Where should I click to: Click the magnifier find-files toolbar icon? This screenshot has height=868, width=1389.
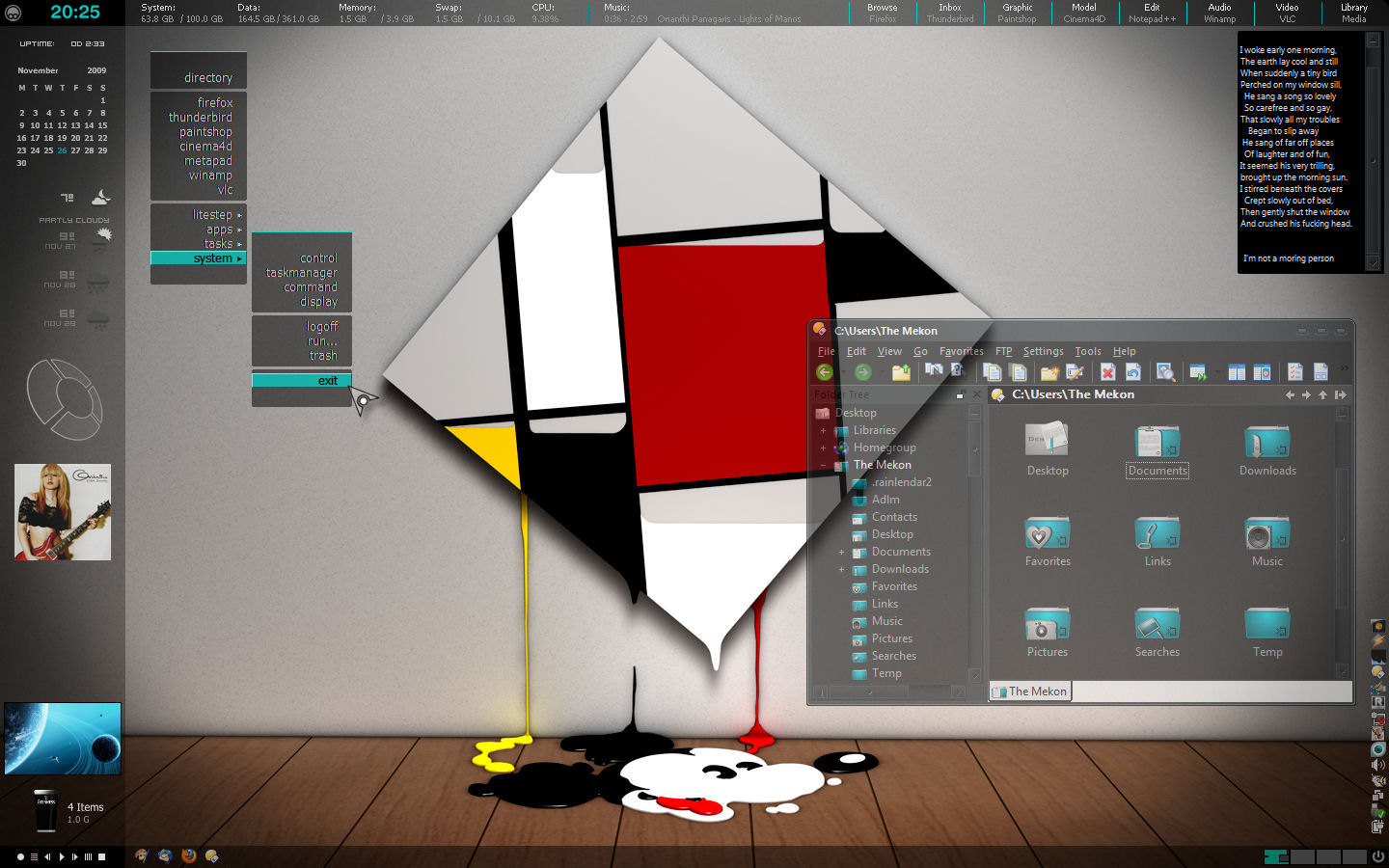pyautogui.click(x=1165, y=372)
